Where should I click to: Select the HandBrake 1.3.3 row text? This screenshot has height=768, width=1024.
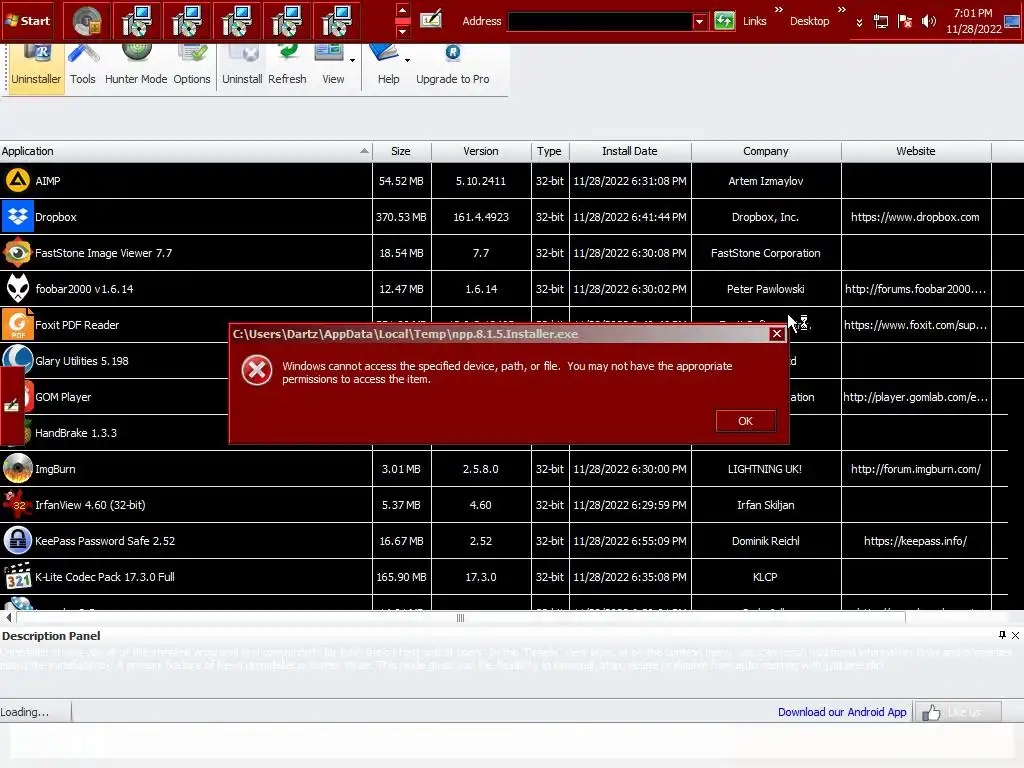[x=76, y=432]
